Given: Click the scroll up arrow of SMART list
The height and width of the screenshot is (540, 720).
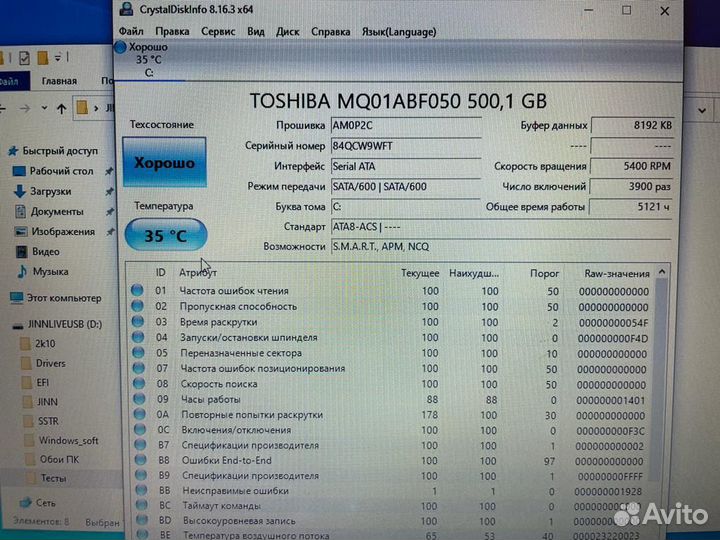Looking at the screenshot, I should pos(662,272).
